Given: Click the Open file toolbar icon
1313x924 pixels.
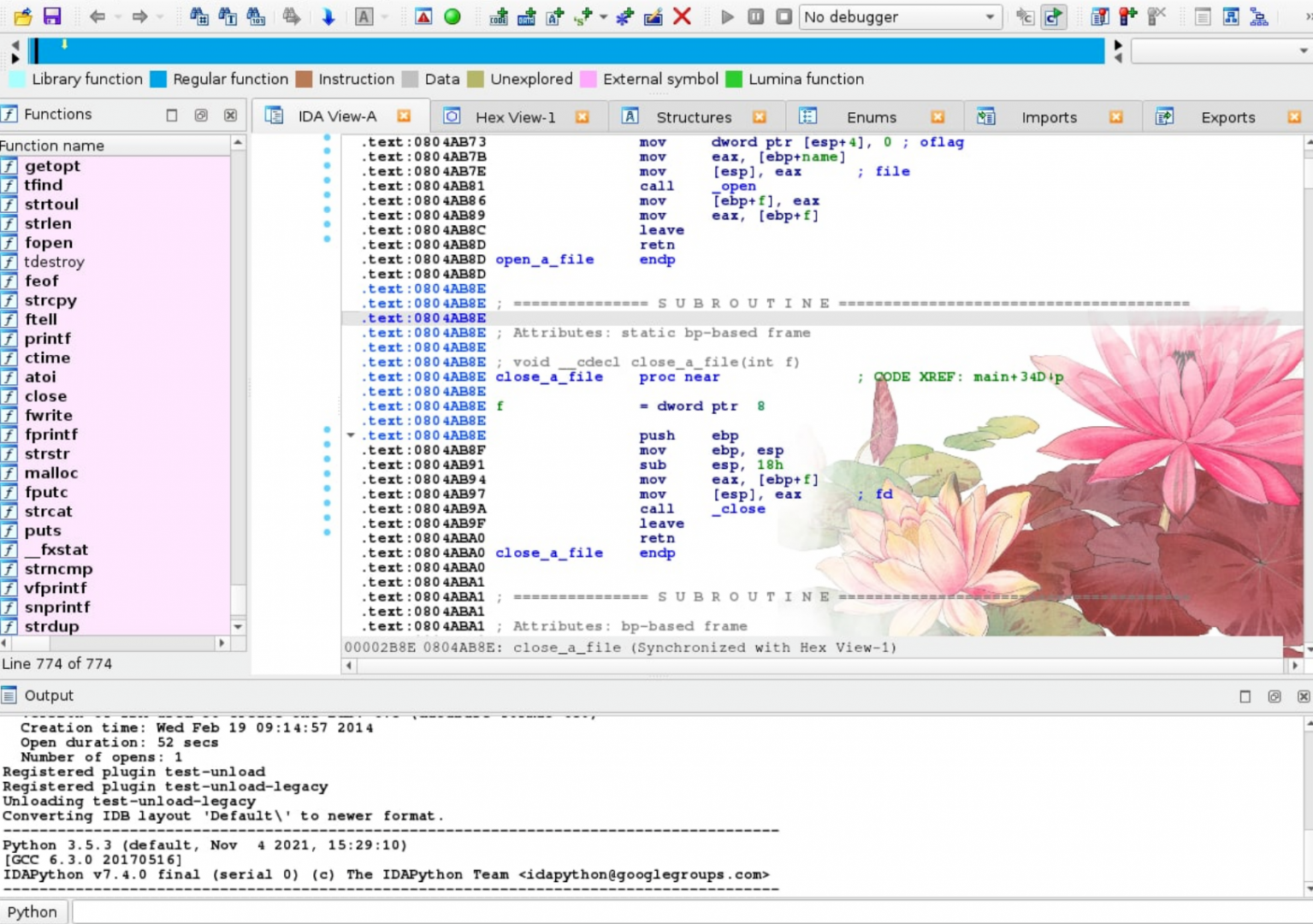Looking at the screenshot, I should pos(23,16).
